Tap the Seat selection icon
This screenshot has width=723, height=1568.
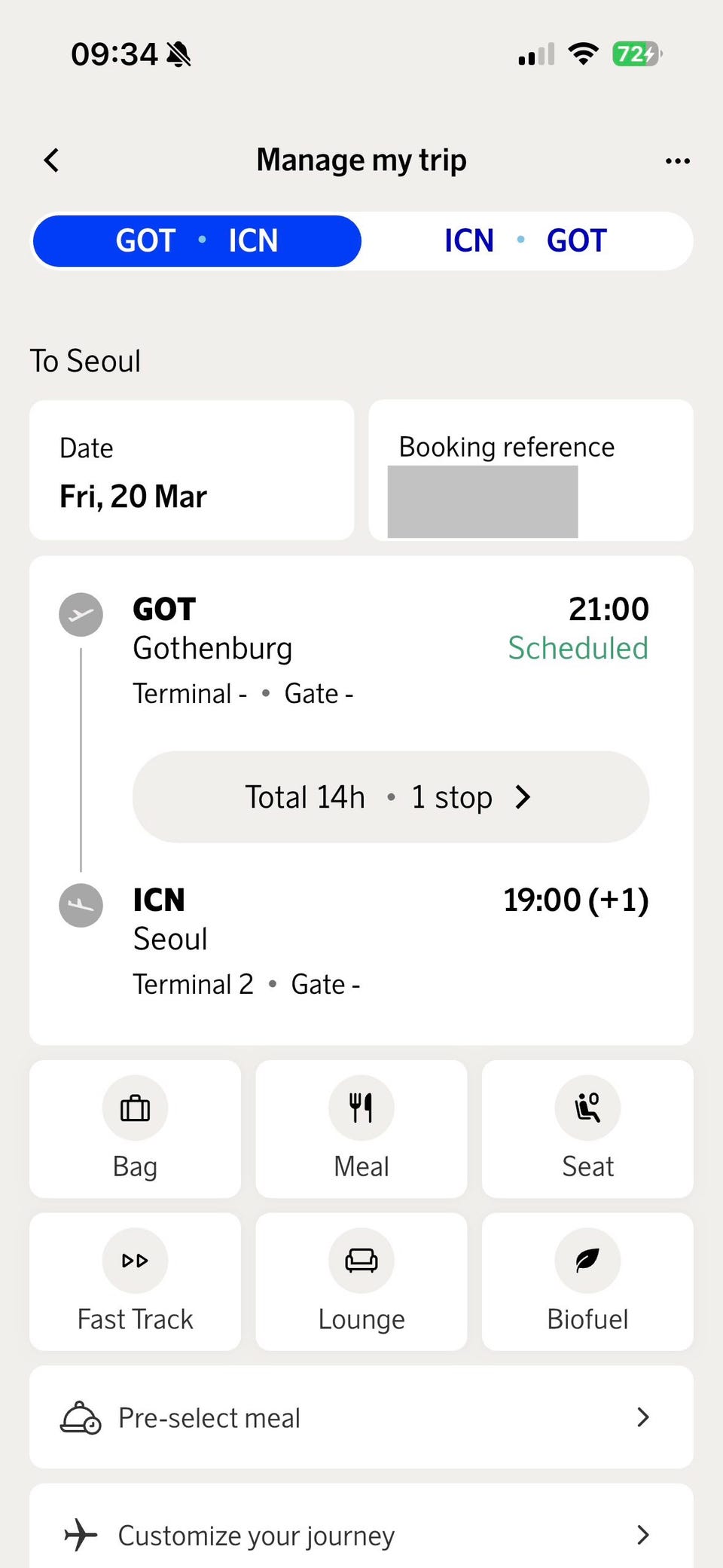(587, 1108)
